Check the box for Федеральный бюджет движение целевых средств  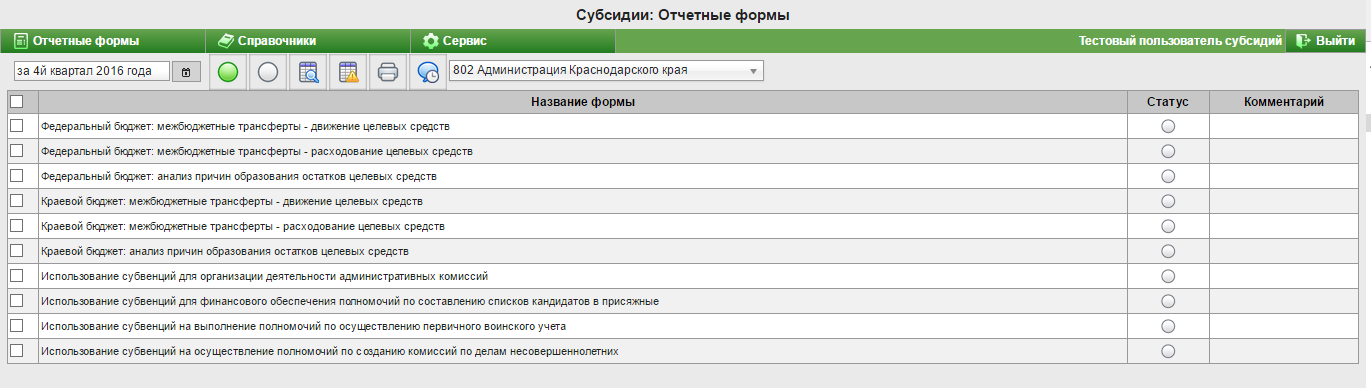pyautogui.click(x=16, y=126)
